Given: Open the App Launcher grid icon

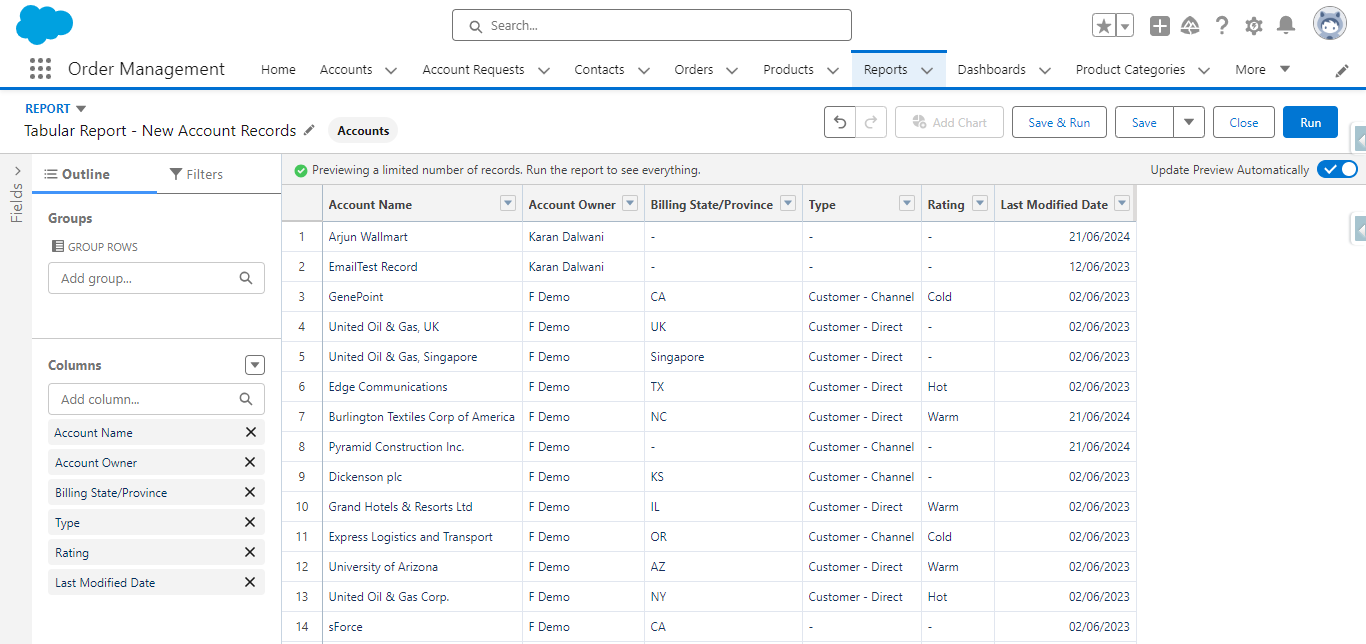Looking at the screenshot, I should click(40, 68).
